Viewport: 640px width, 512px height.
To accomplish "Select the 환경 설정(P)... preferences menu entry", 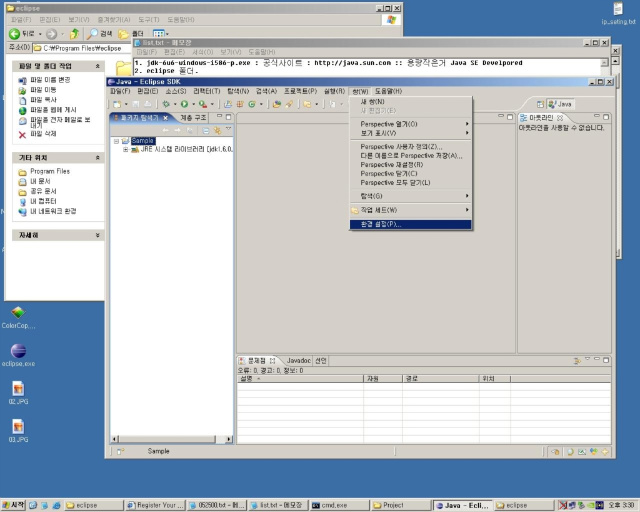I will tap(411, 224).
